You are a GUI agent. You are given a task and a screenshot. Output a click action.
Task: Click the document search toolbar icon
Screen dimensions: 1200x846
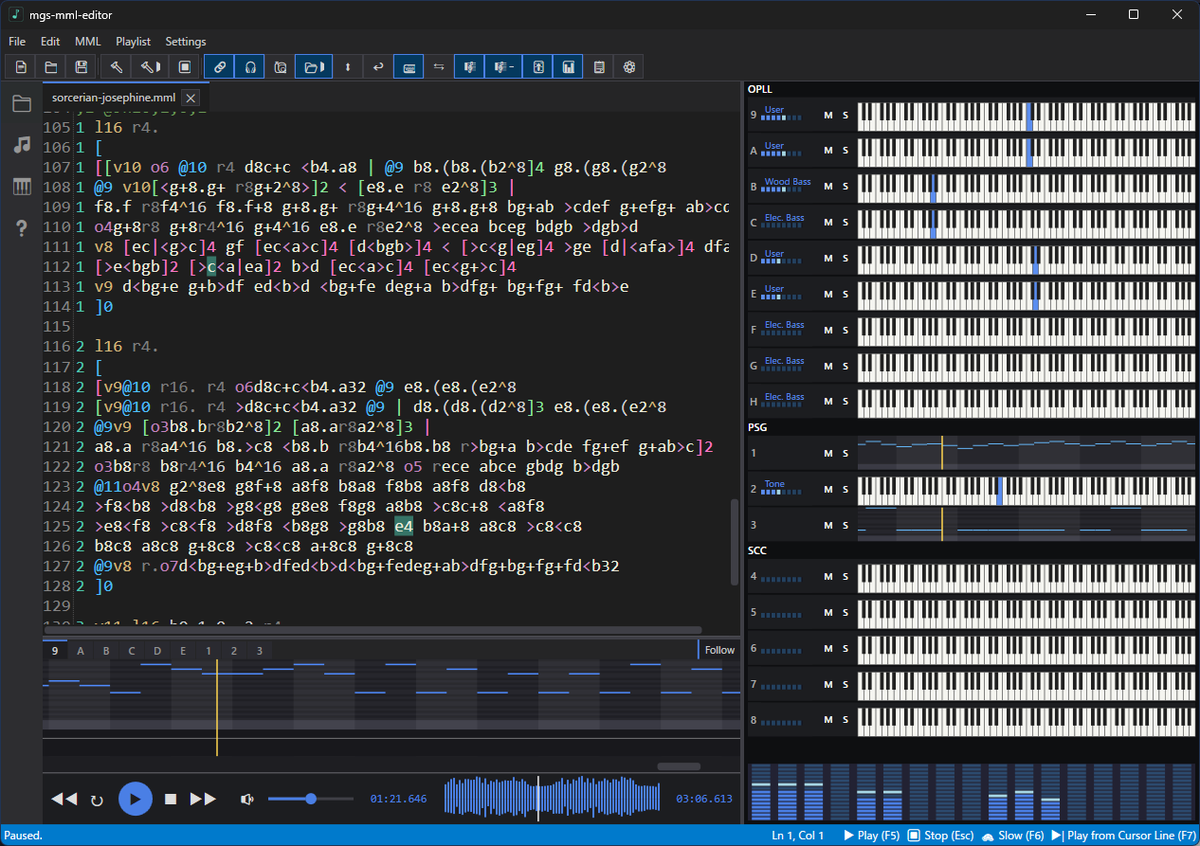pyautogui.click(x=281, y=67)
